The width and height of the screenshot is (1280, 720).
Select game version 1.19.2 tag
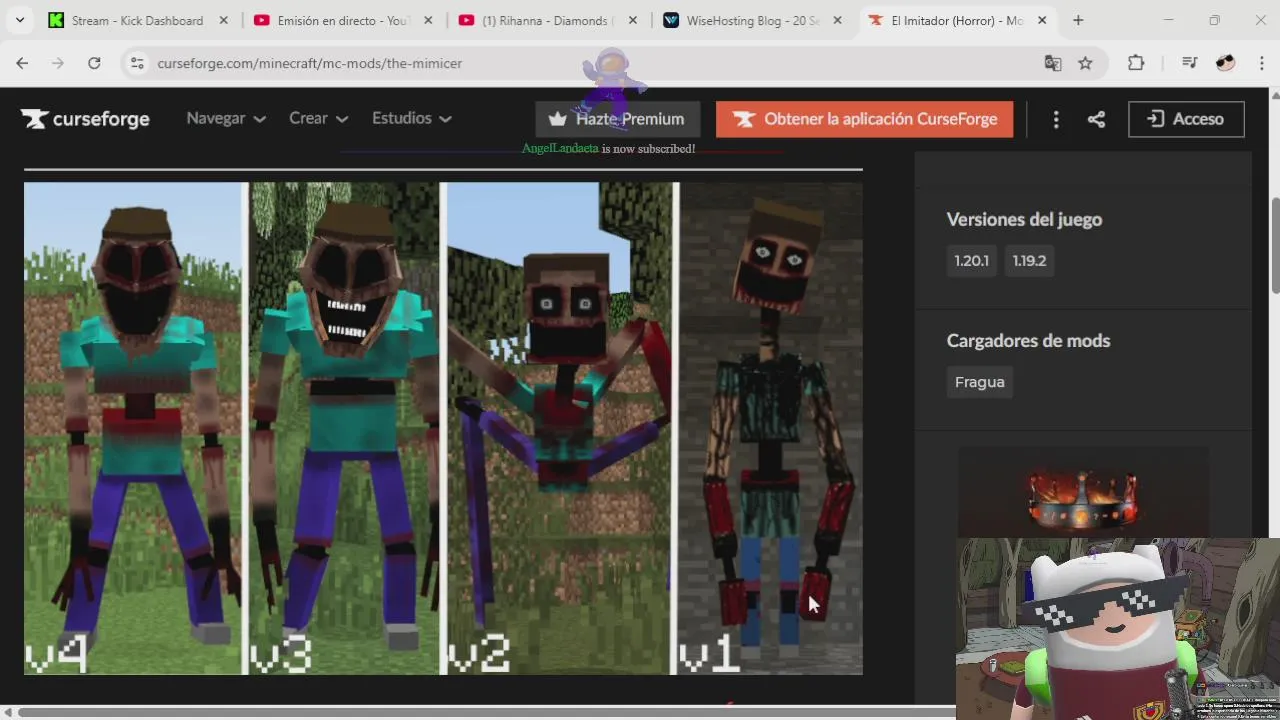pos(1029,261)
